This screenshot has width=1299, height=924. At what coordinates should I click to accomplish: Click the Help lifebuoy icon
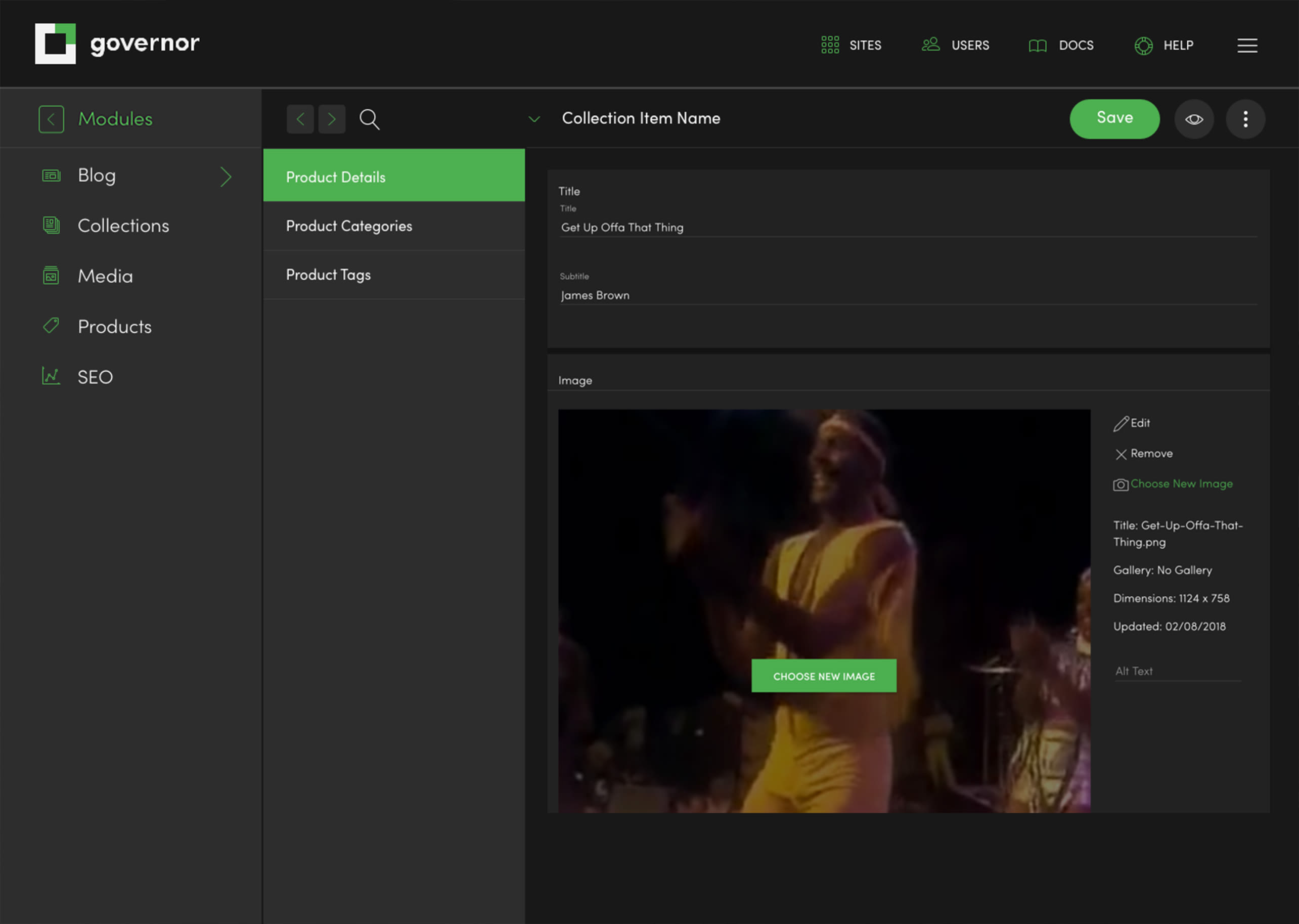point(1143,46)
